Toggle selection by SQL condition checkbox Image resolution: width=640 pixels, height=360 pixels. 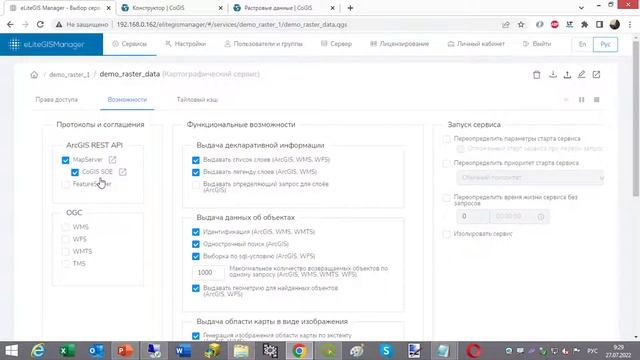pyautogui.click(x=196, y=256)
